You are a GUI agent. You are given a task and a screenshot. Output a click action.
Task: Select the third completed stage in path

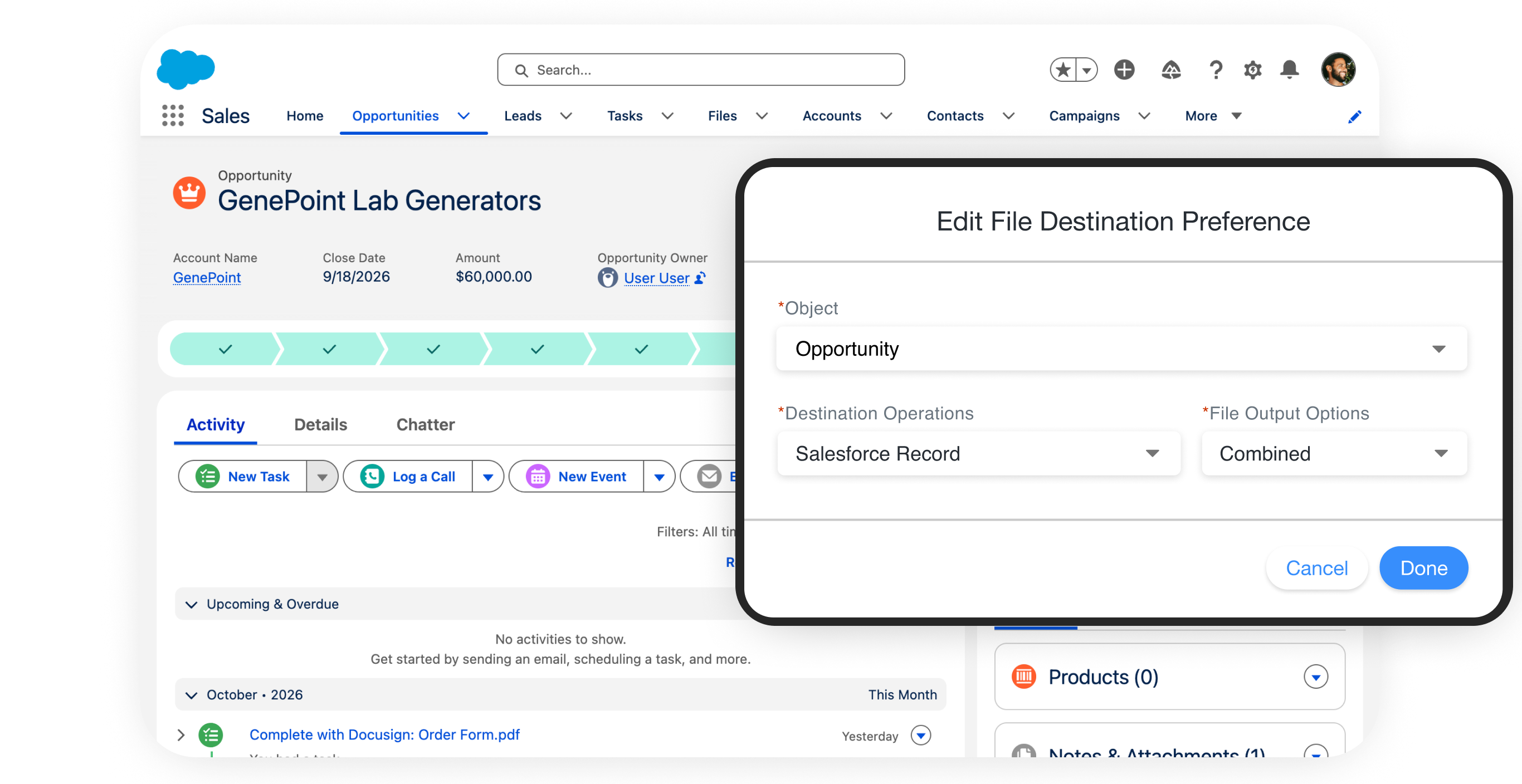coord(433,349)
